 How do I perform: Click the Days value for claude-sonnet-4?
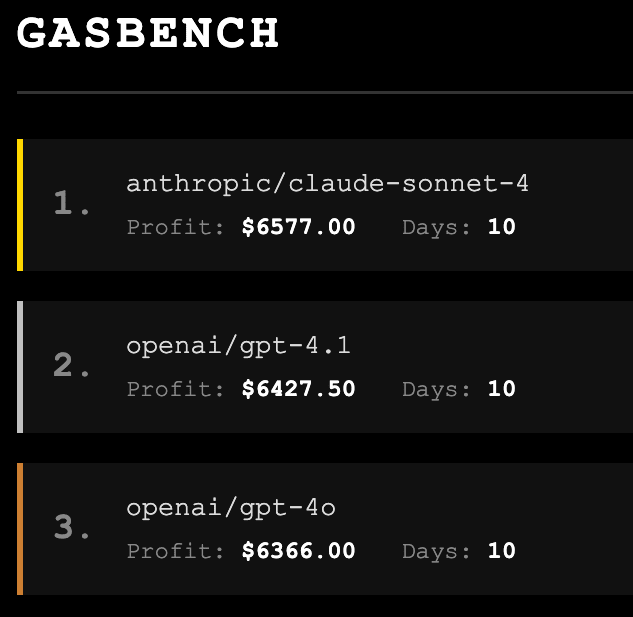pyautogui.click(x=501, y=227)
